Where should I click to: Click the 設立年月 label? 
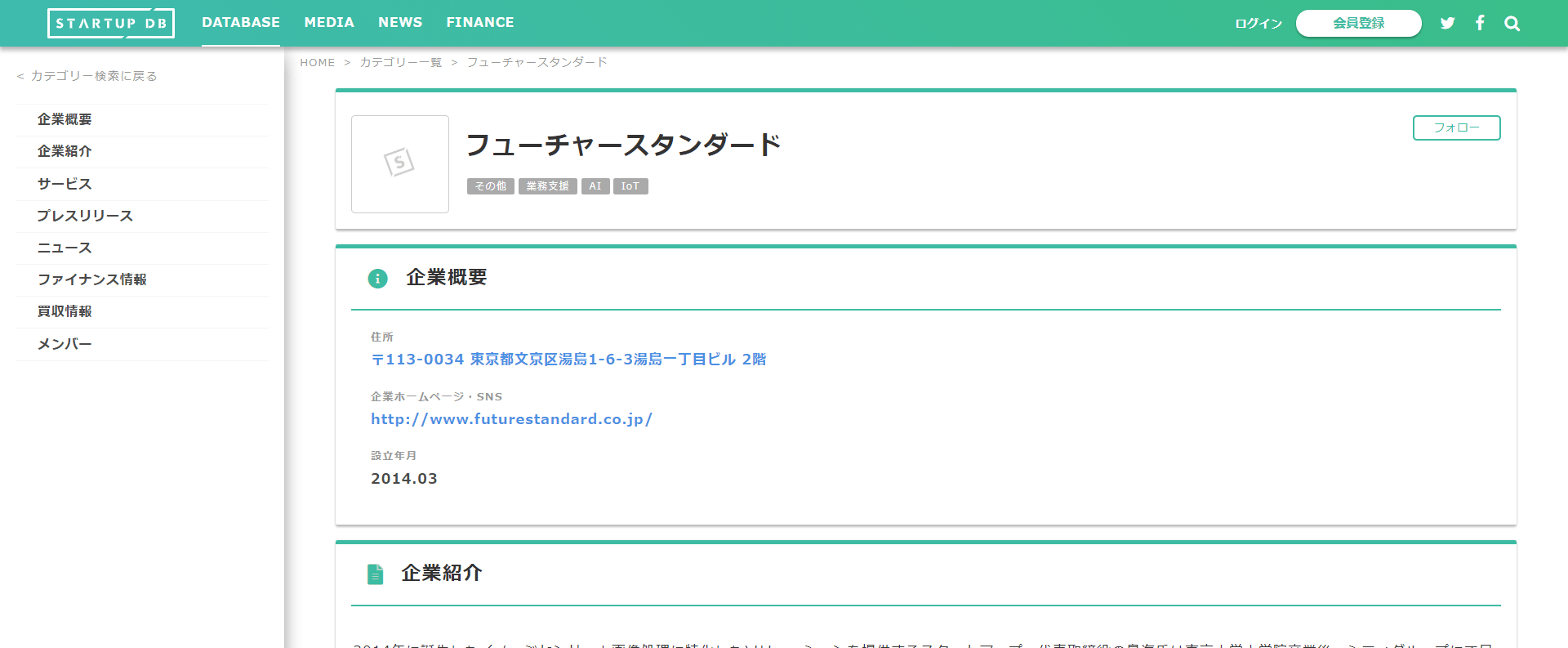(x=394, y=456)
